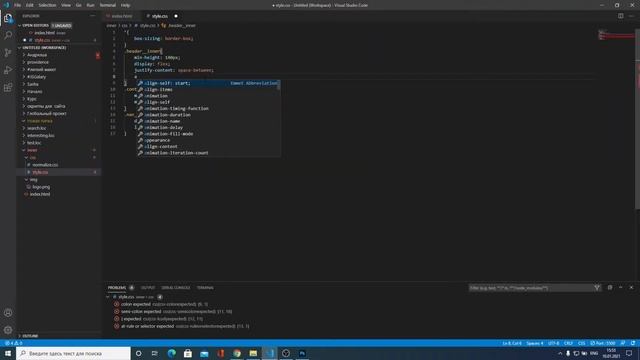Screen dimensions: 640x360
Task: Open the Search view in activity bar
Action: tap(8, 35)
